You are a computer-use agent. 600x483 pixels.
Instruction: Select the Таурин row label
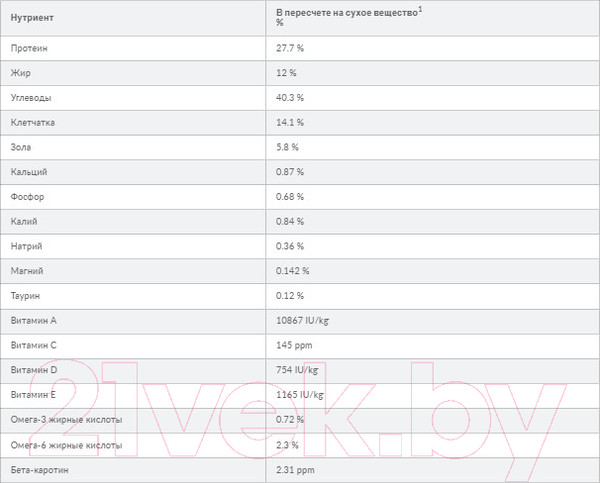point(27,295)
